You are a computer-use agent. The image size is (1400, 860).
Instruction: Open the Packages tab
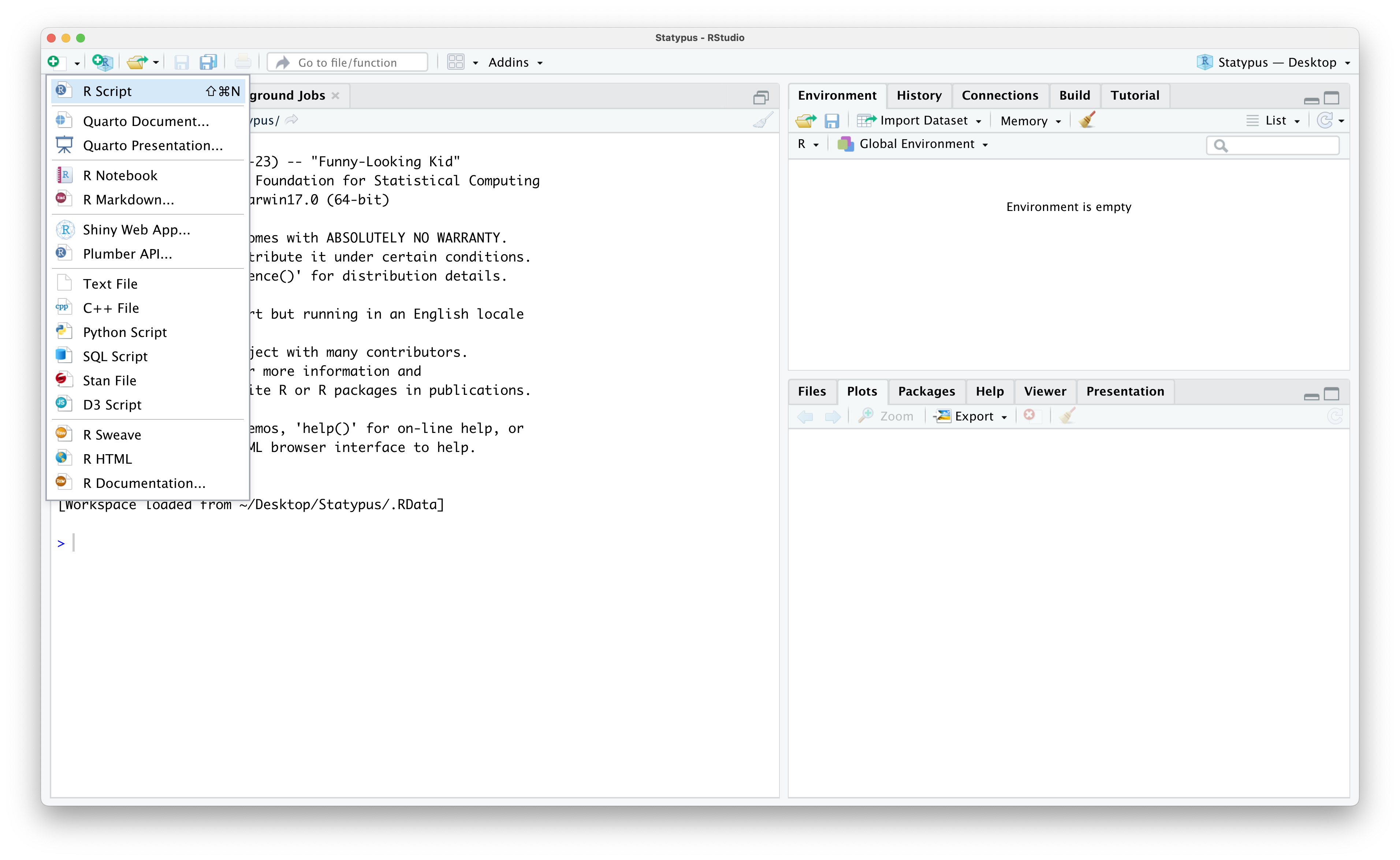(x=926, y=391)
